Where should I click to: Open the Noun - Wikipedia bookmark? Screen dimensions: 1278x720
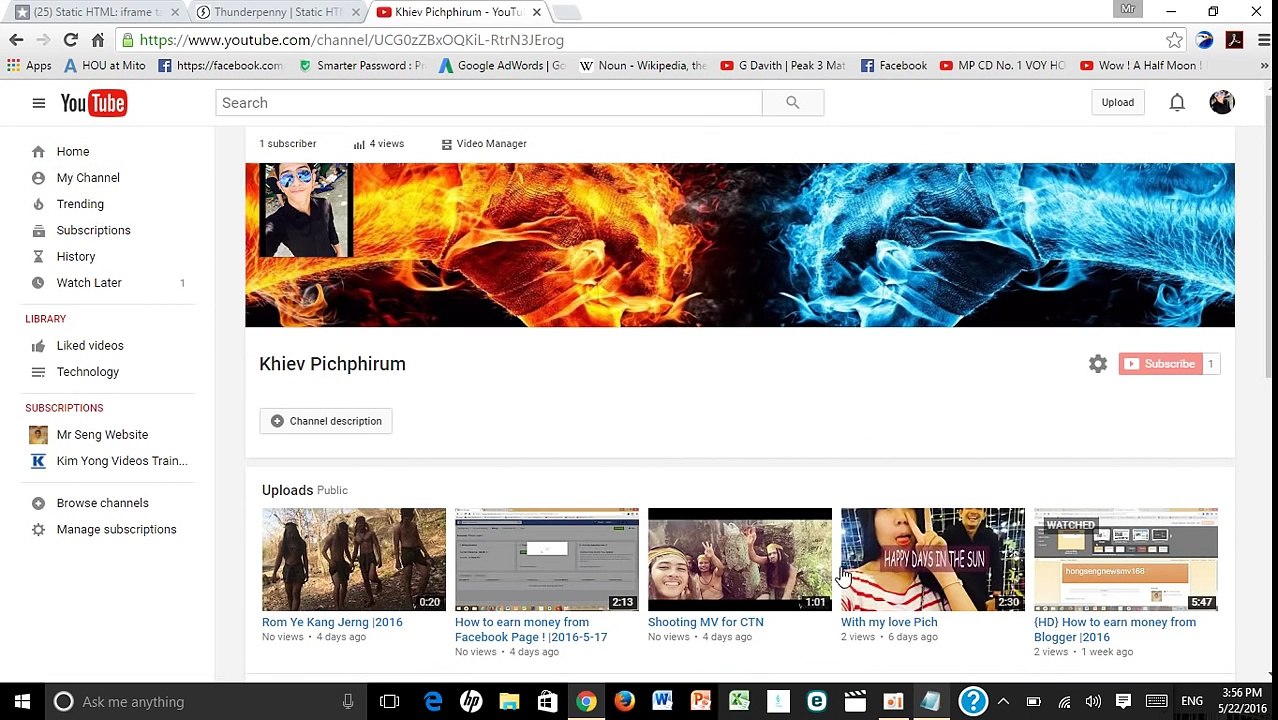[x=643, y=65]
